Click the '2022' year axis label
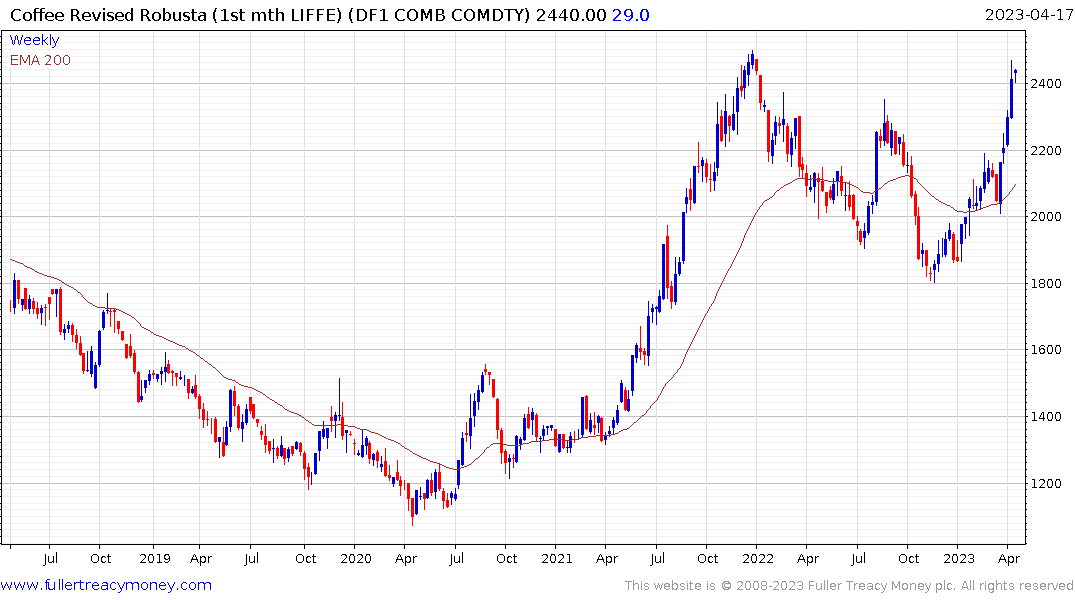This screenshot has height=600, width=1075. pyautogui.click(x=758, y=558)
